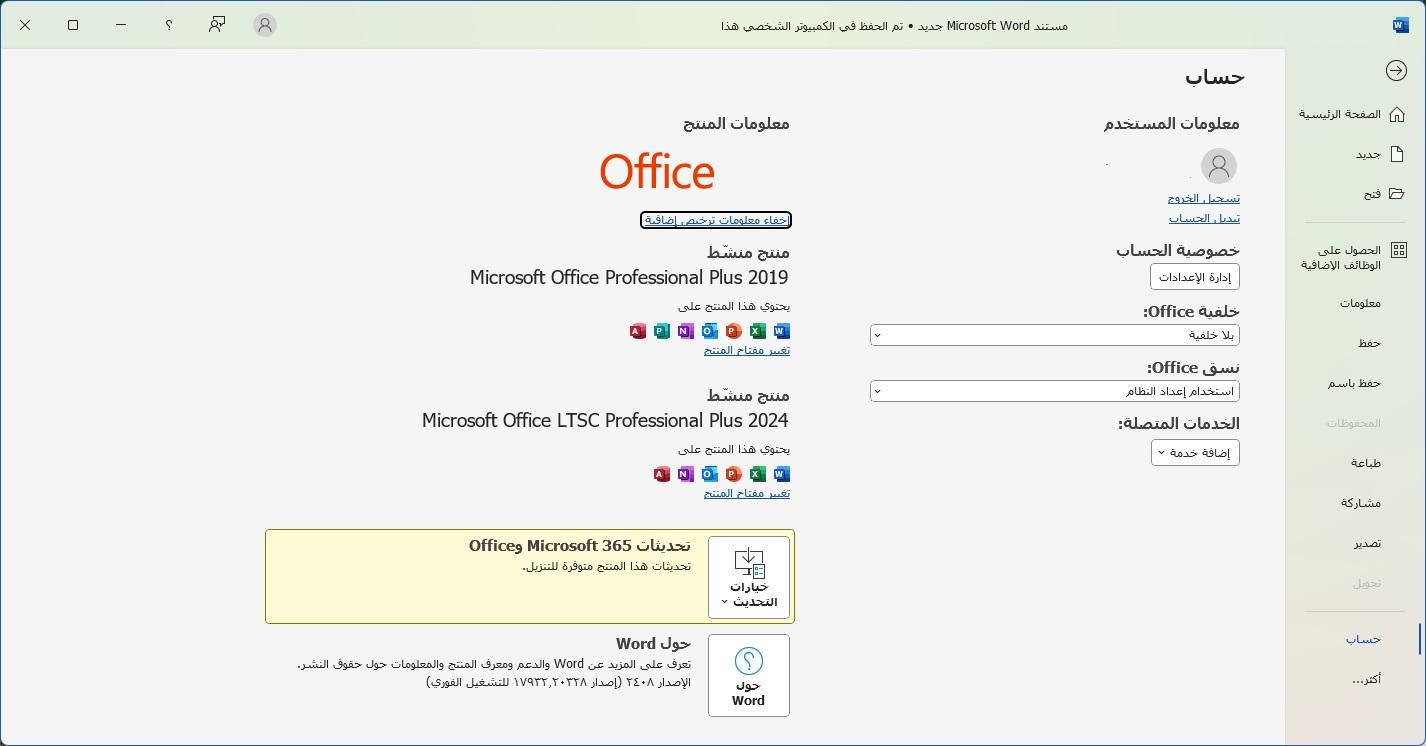Click the user profile icon in the title bar
This screenshot has height=746, width=1426.
click(x=265, y=25)
